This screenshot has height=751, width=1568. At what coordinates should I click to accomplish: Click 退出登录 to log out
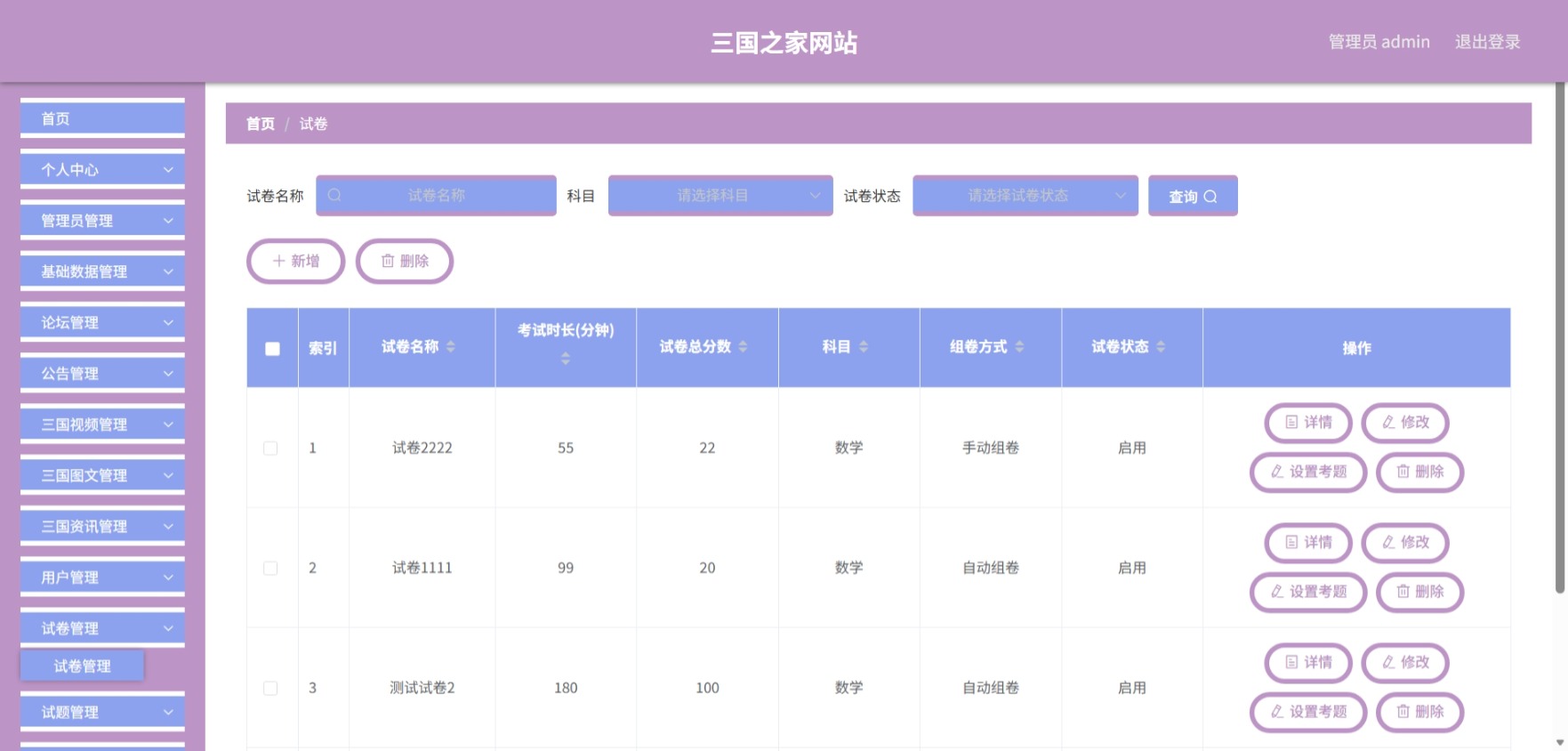(x=1487, y=42)
